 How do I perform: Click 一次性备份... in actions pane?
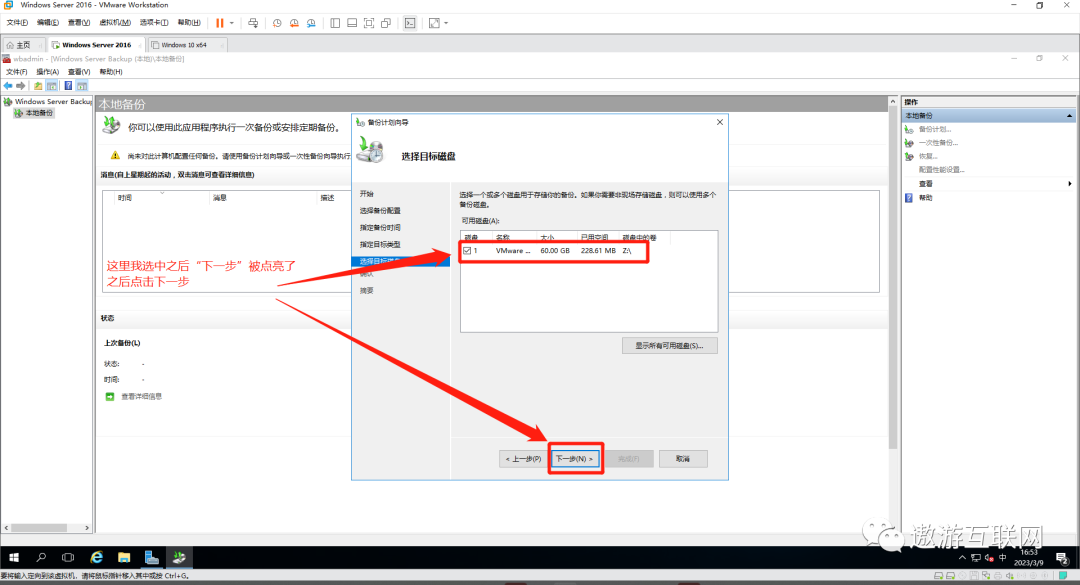[x=937, y=143]
